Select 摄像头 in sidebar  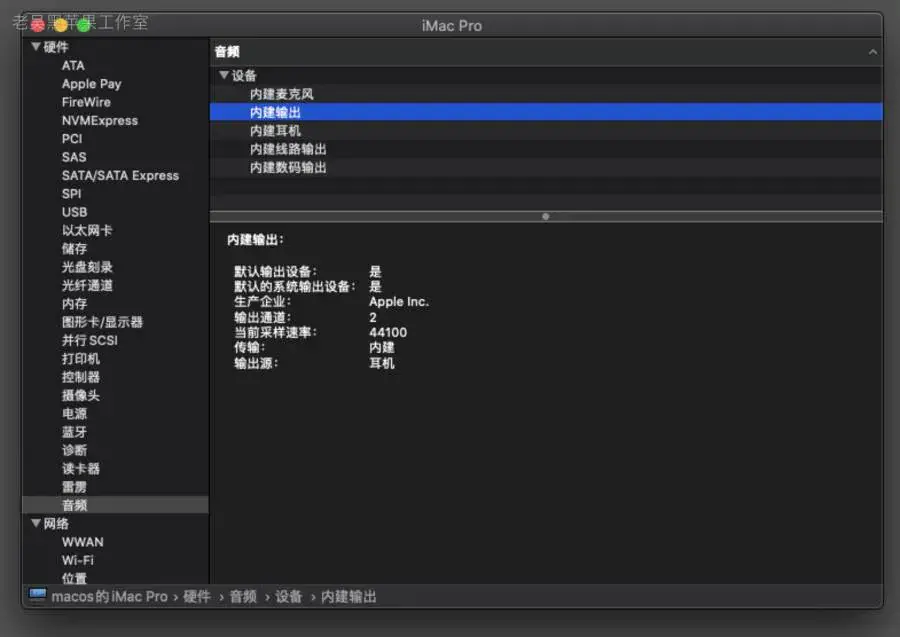(80, 395)
